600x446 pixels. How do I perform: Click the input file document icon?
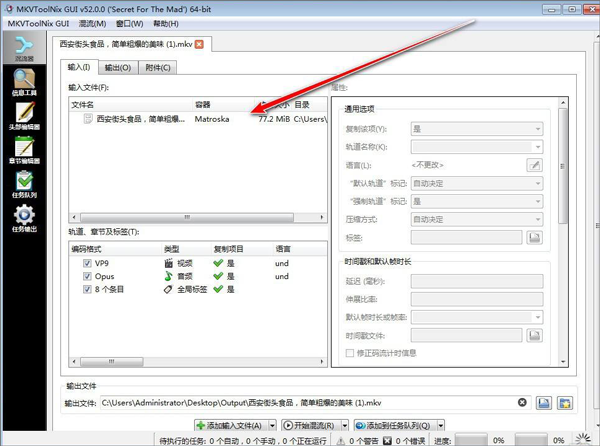tap(88, 119)
